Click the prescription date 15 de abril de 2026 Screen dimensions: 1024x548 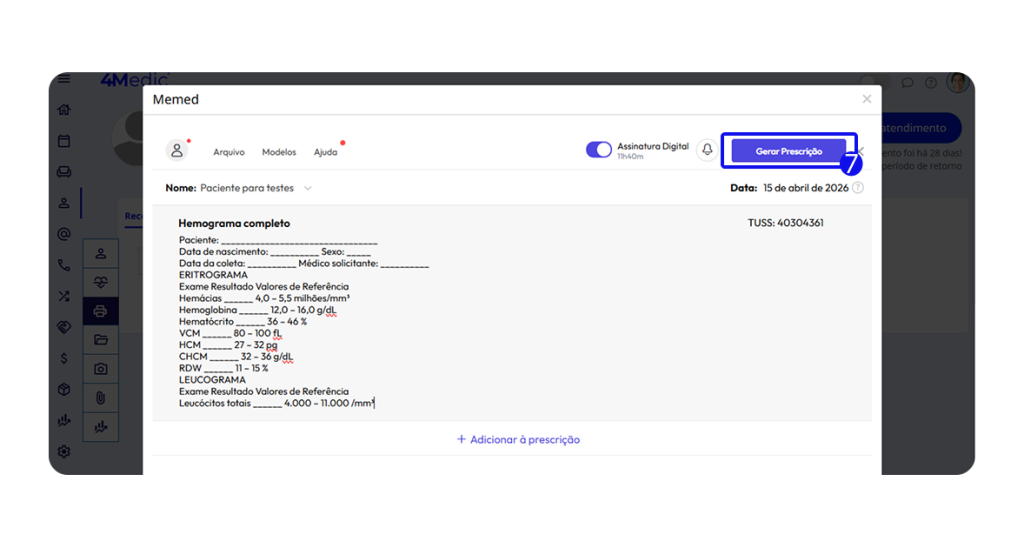click(805, 188)
